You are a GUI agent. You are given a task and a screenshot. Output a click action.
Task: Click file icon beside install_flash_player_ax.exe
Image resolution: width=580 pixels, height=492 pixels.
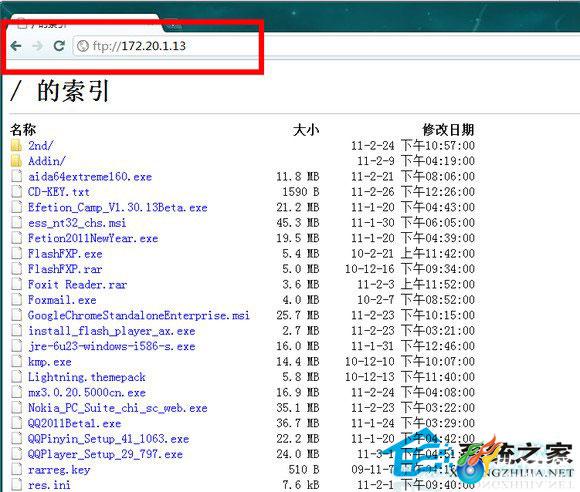tap(16, 330)
